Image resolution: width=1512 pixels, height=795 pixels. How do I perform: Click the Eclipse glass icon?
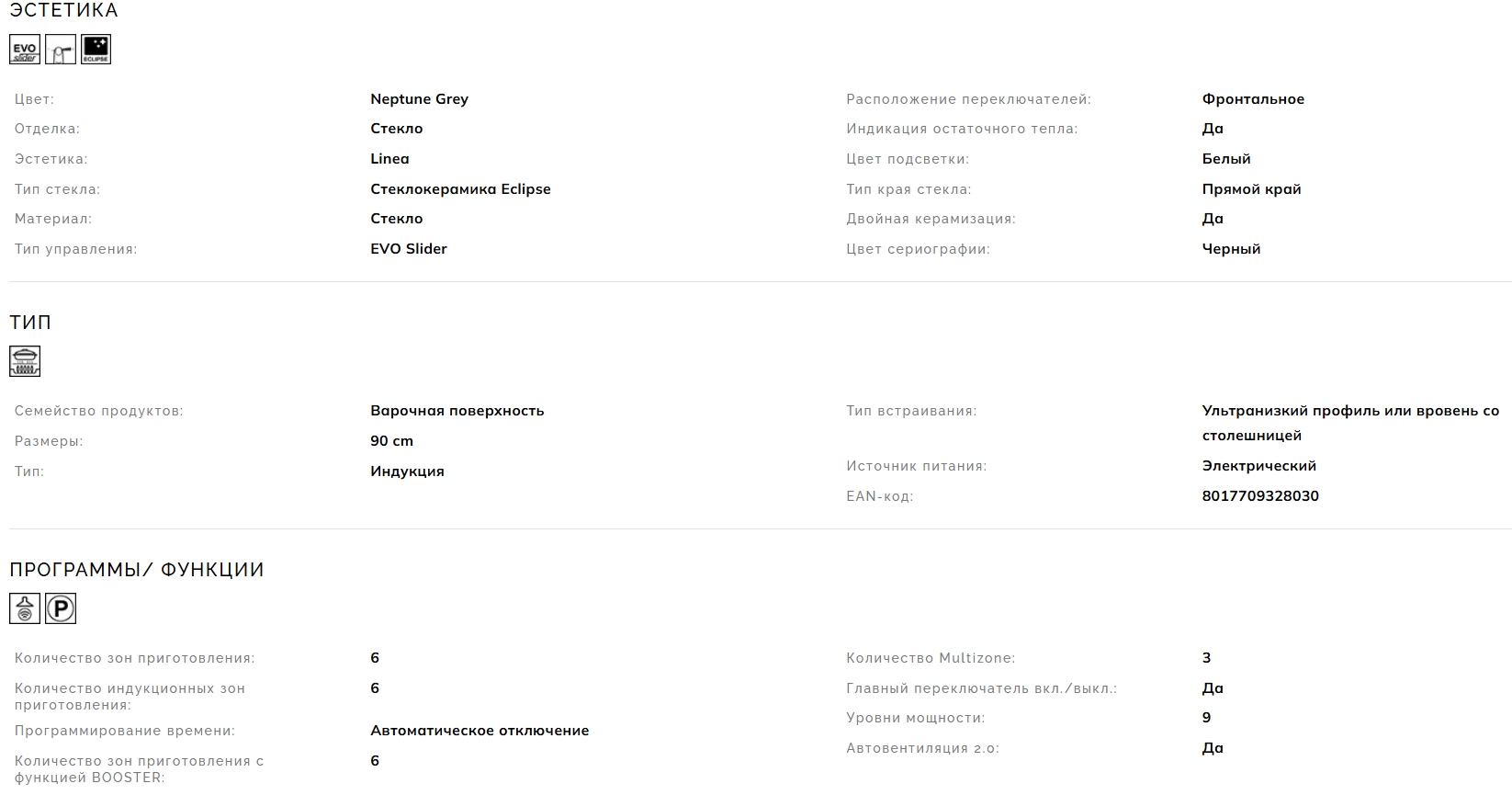pos(96,50)
